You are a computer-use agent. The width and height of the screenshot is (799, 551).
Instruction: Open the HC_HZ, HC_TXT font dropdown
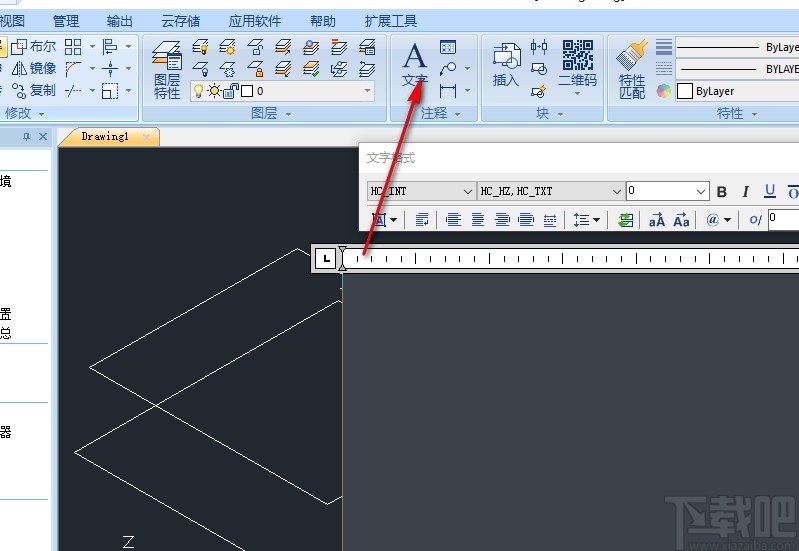click(x=616, y=192)
